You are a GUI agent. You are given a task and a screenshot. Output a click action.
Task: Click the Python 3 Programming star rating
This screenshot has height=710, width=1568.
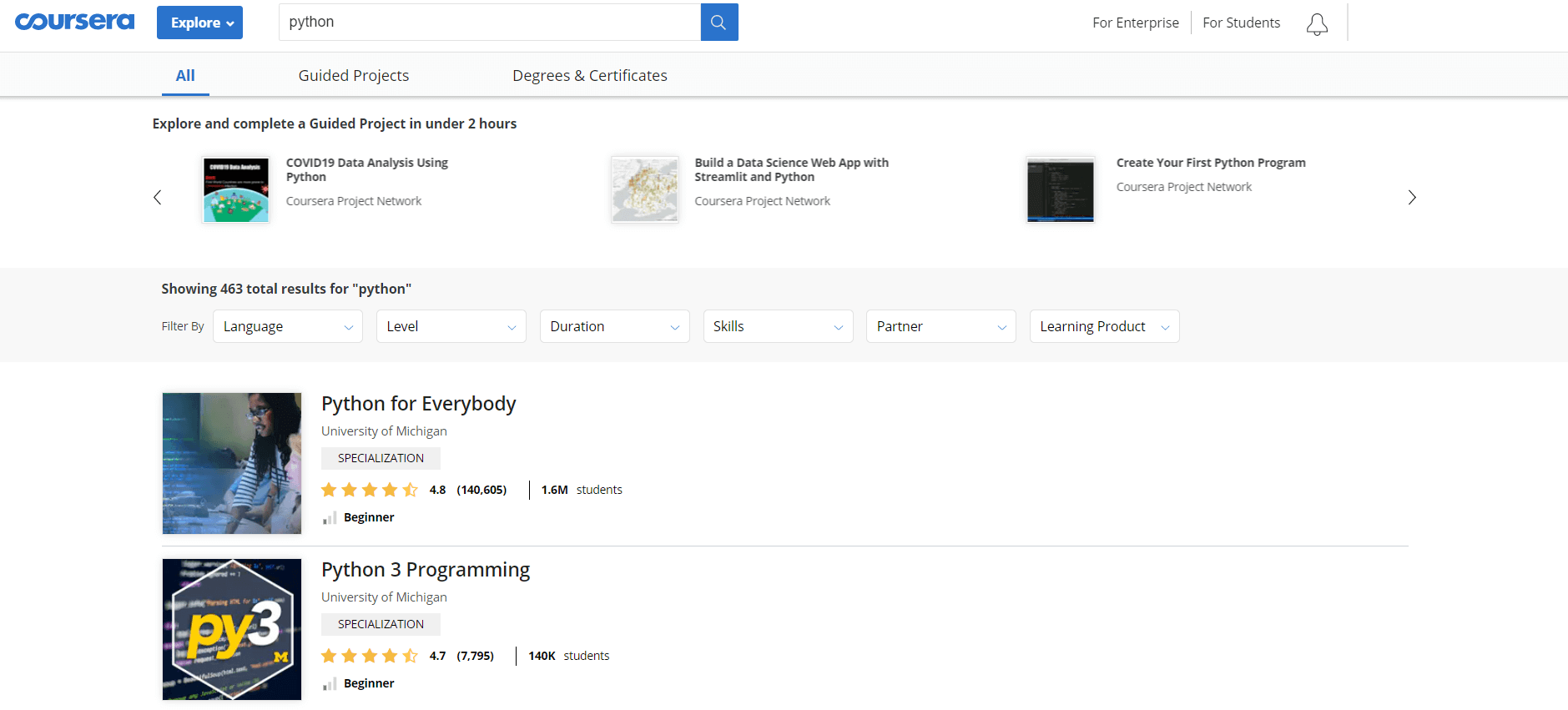coord(370,656)
